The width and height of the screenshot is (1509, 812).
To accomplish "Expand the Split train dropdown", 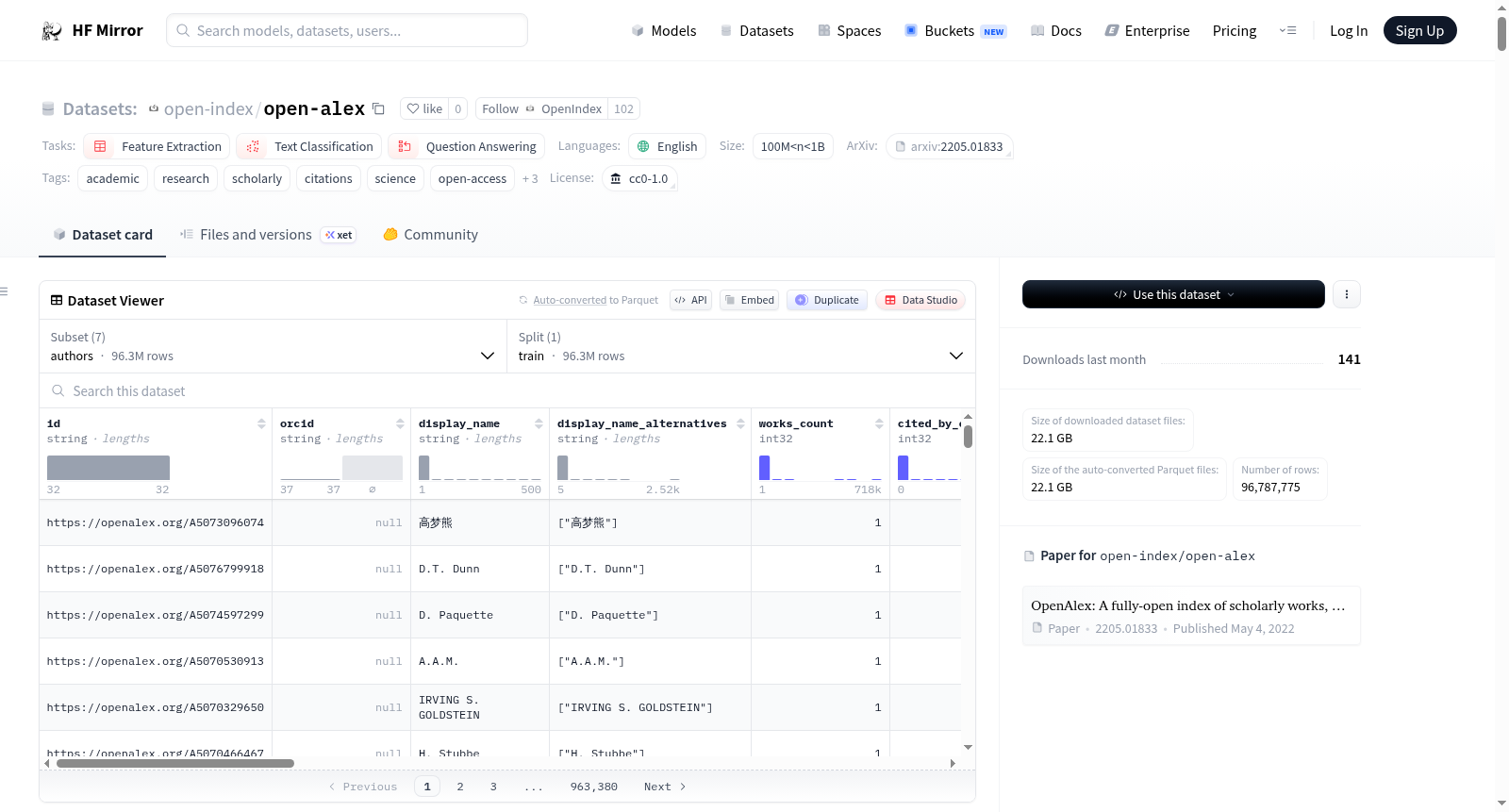I will [x=741, y=346].
